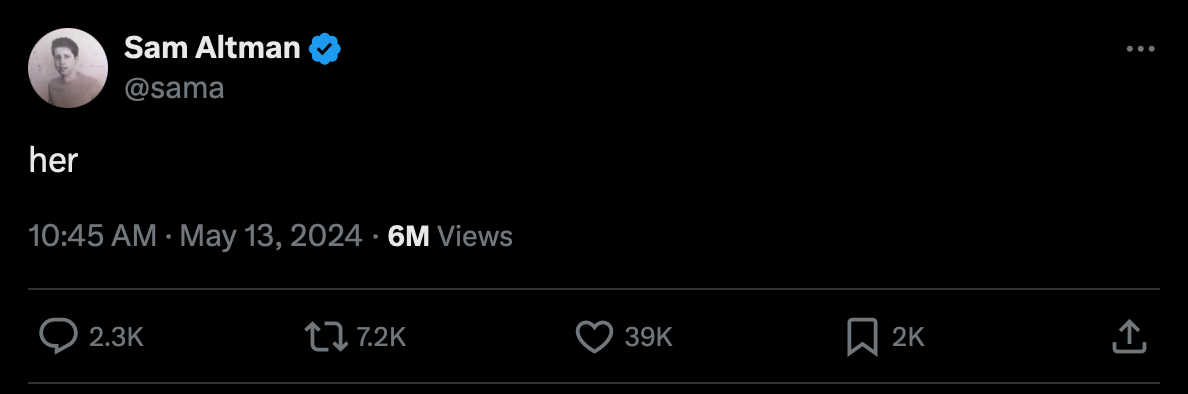1188x394 pixels.
Task: Click the blue verified checkmark badge
Action: [x=325, y=48]
